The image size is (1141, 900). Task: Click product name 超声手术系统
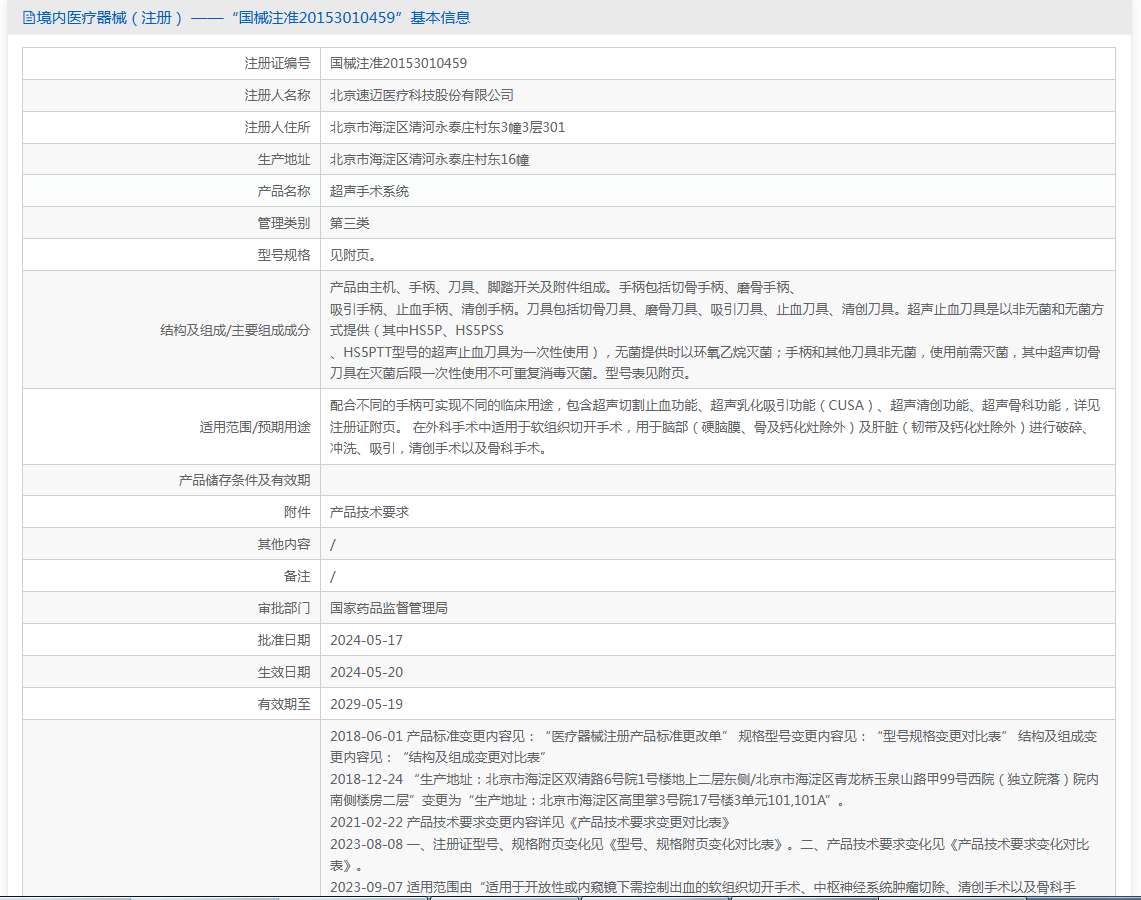point(369,191)
